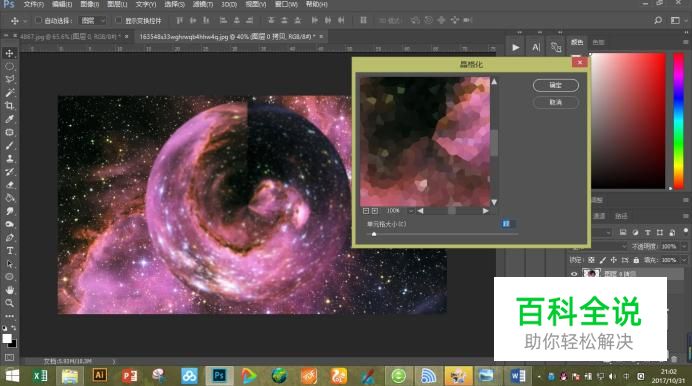Select the Clone Stamp tool
The height and width of the screenshot is (386, 692).
coord(9,158)
